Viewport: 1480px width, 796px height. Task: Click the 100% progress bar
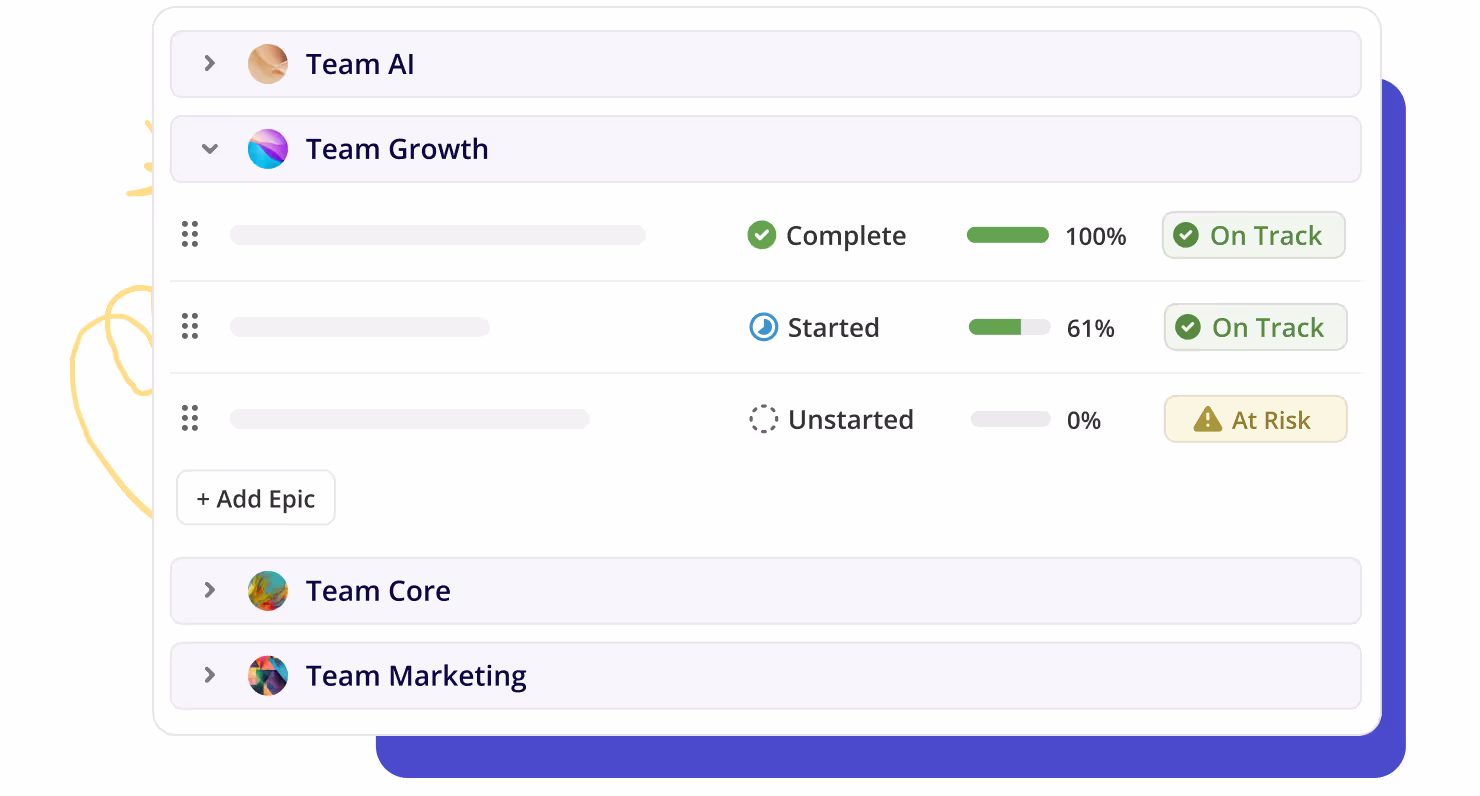tap(1008, 235)
